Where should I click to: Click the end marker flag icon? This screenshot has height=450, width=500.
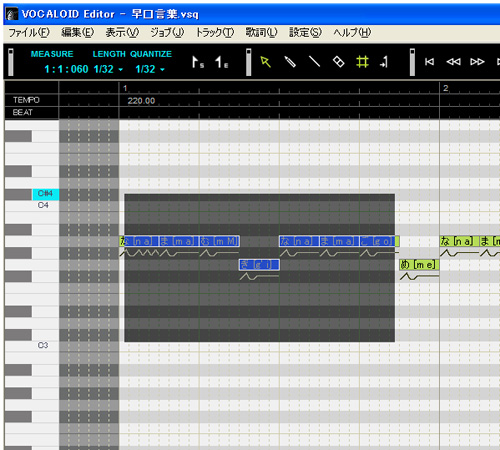click(x=221, y=62)
